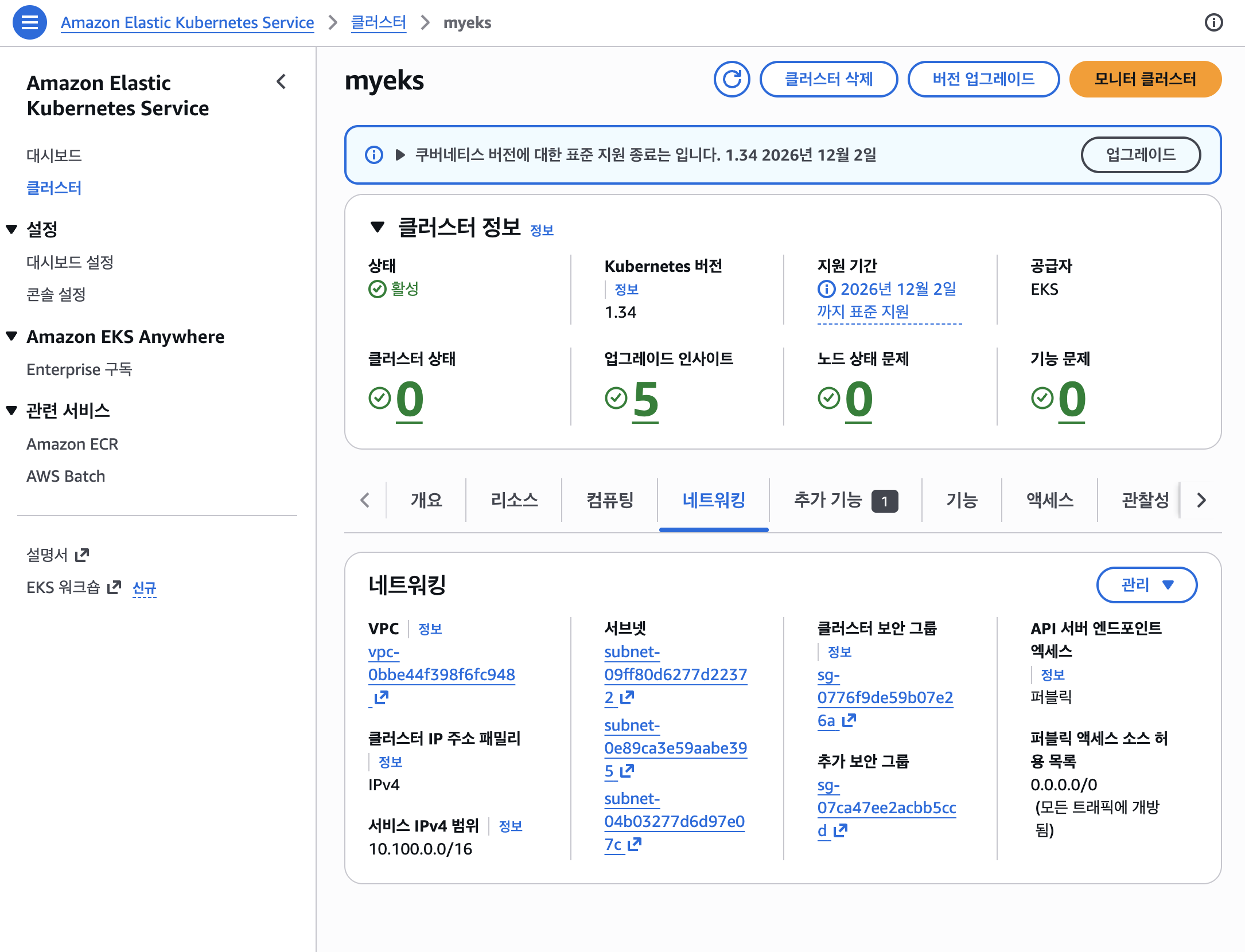This screenshot has height=952, width=1245.
Task: Collapse the 클러스터 정보 section
Action: coord(378,227)
